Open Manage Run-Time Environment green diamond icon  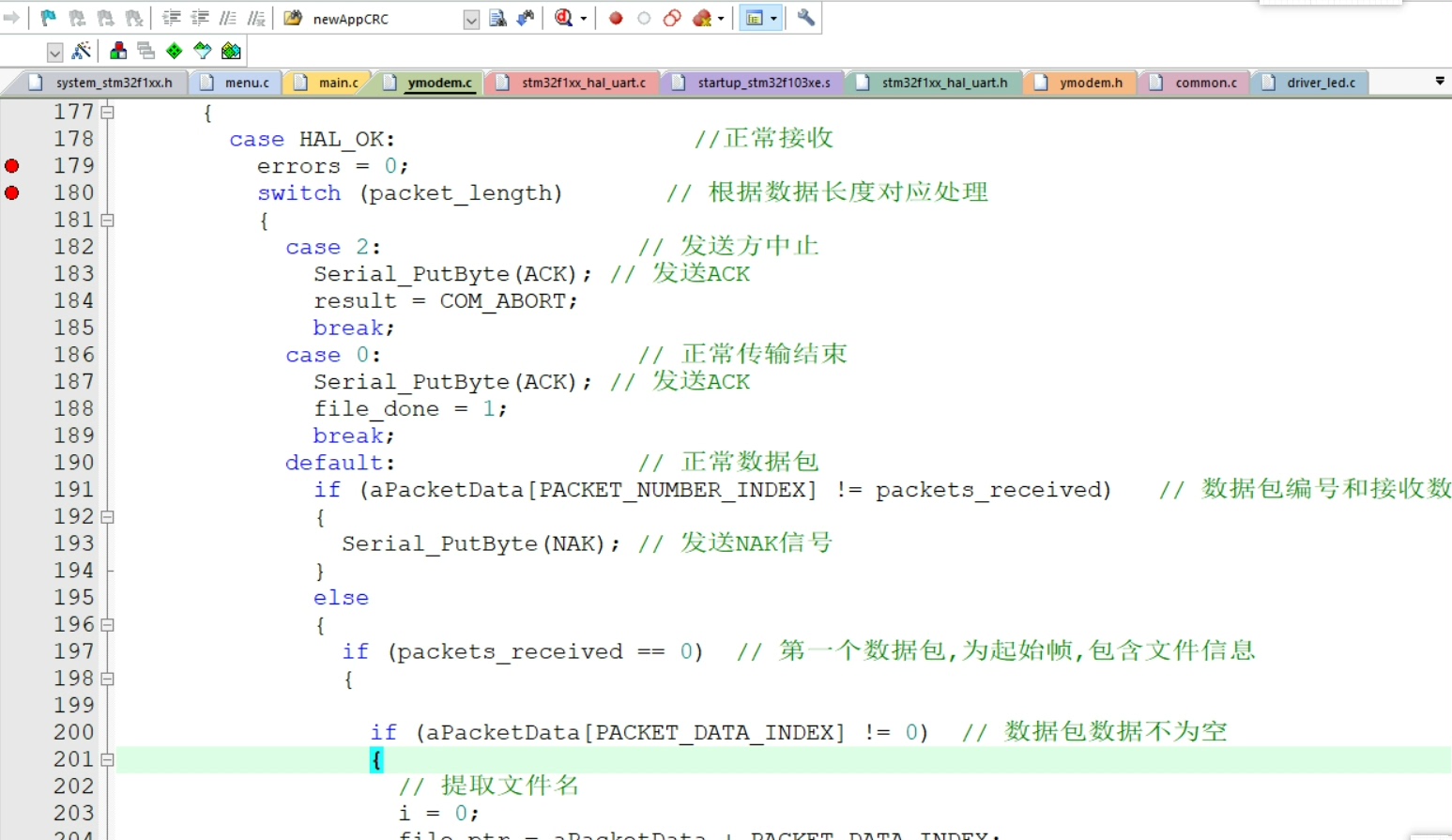[x=172, y=52]
